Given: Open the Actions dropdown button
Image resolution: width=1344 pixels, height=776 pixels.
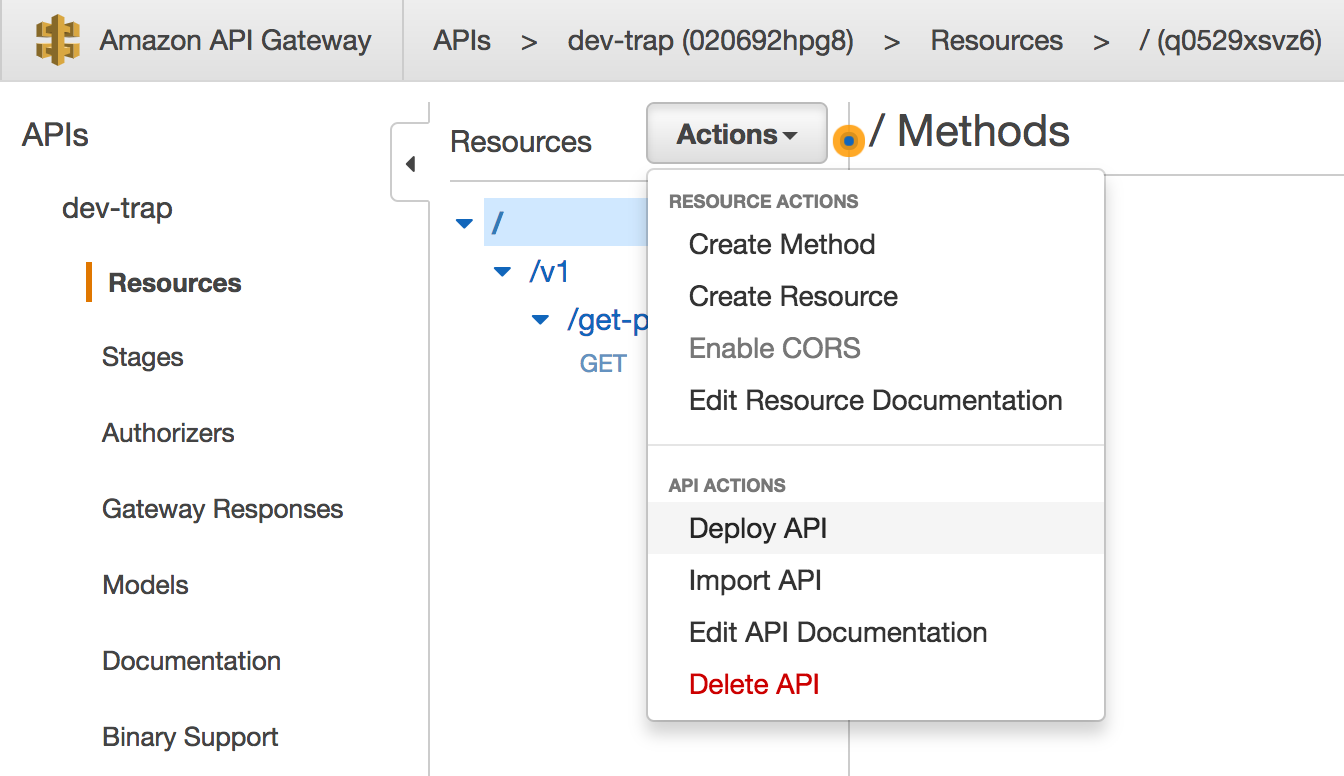Looking at the screenshot, I should [x=736, y=134].
